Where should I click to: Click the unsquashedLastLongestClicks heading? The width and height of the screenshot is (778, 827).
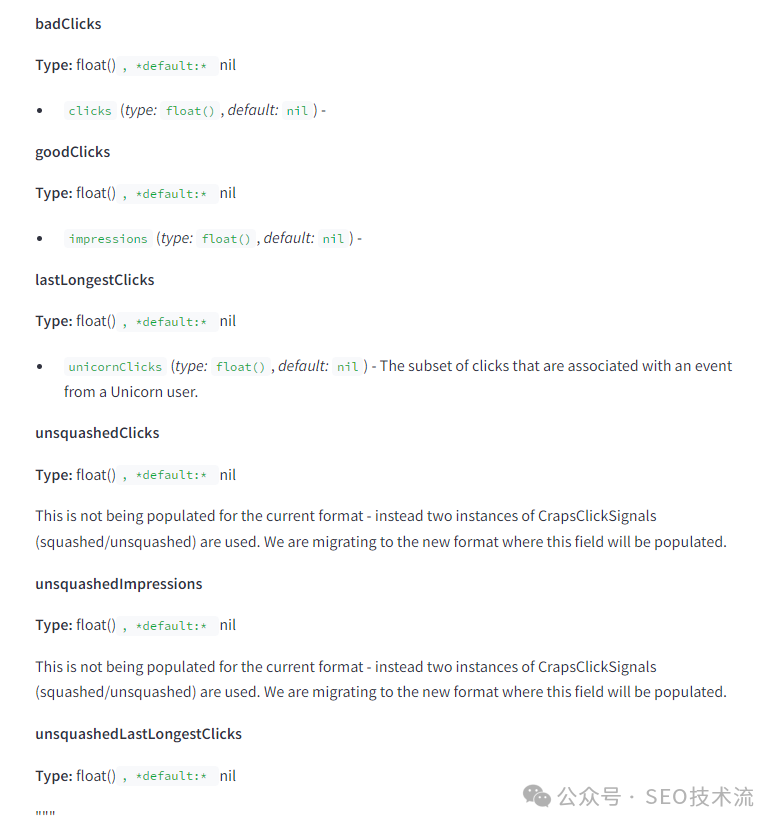point(138,734)
